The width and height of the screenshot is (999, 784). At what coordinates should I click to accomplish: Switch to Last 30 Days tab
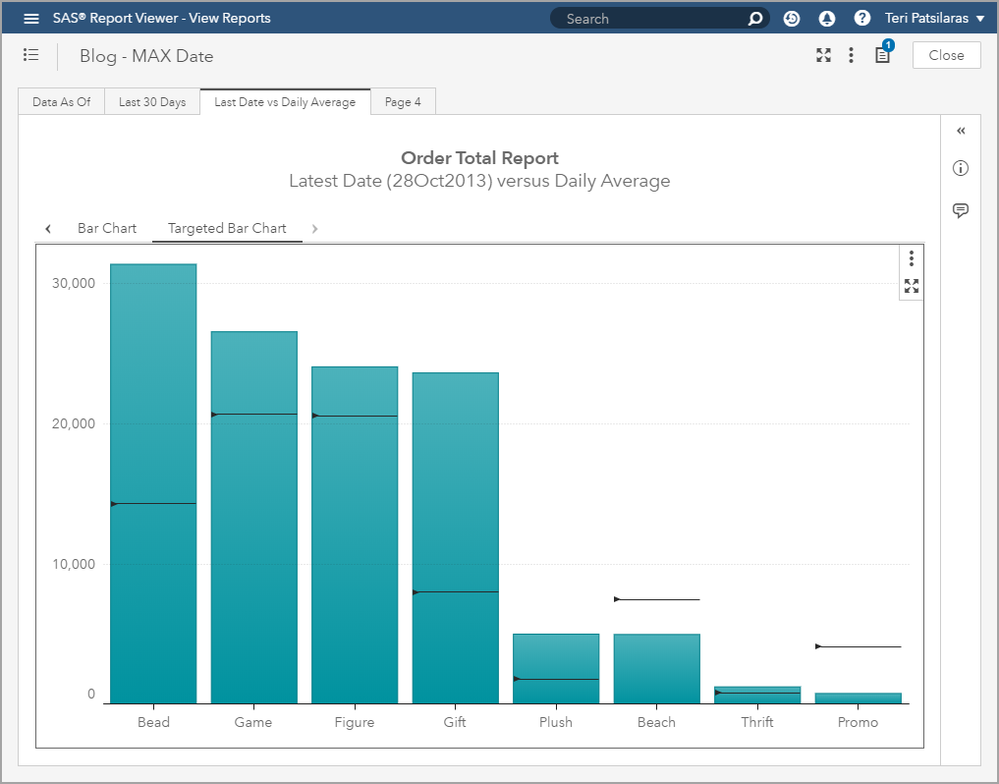click(152, 102)
